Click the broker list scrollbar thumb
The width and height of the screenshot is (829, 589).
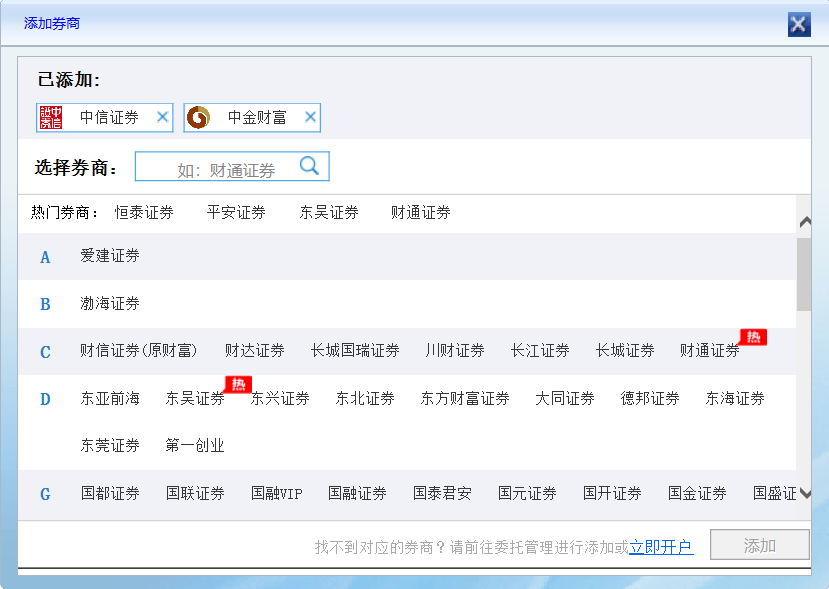pos(804,274)
